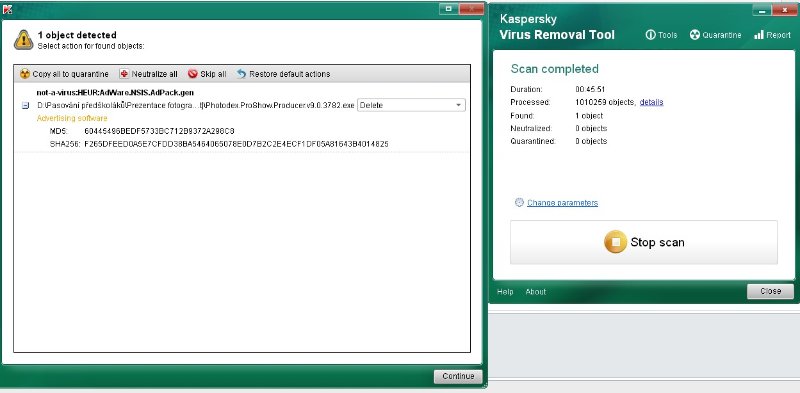Click the Found 1 object value
The image size is (800, 393).
click(x=589, y=116)
